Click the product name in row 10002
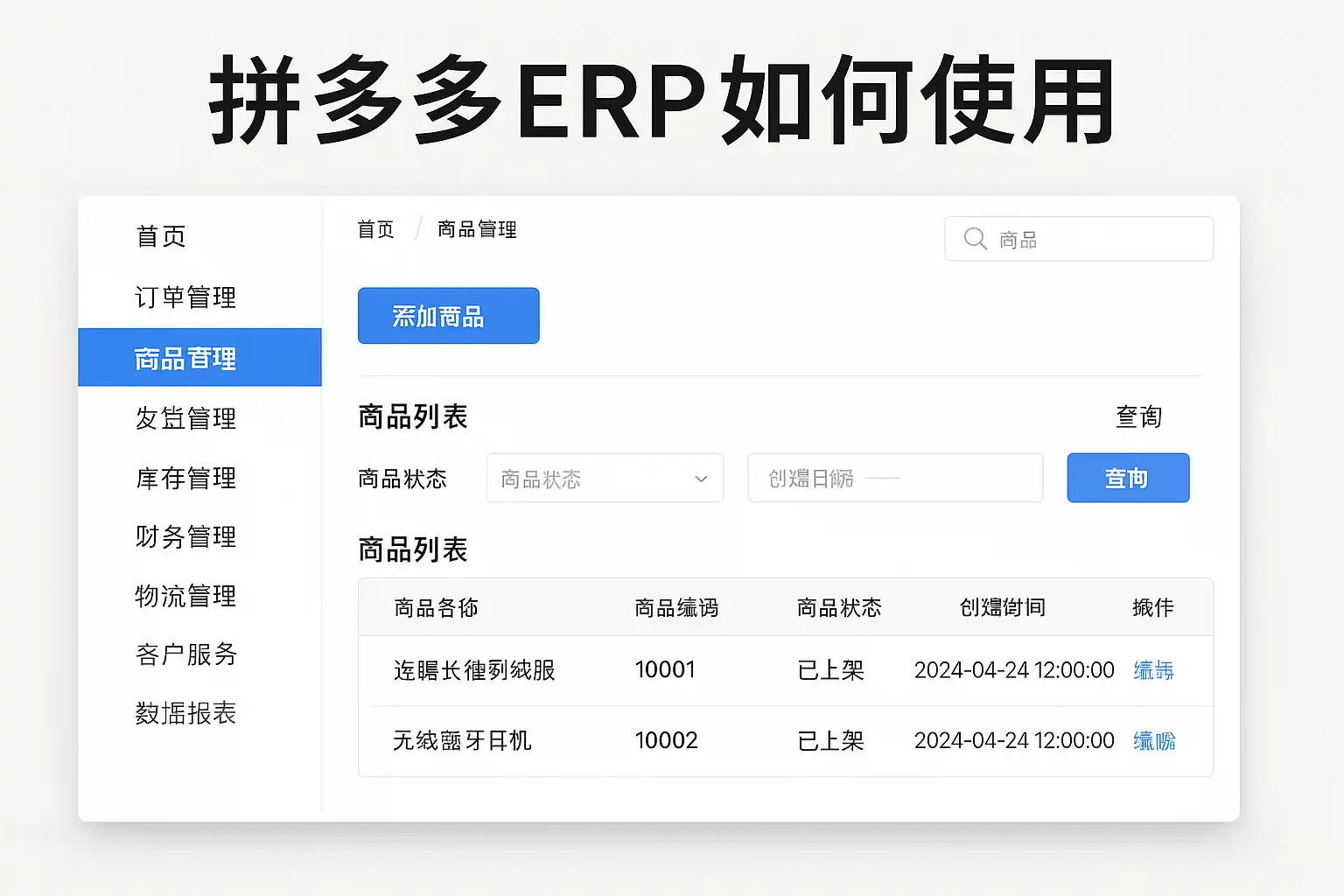The width and height of the screenshot is (1344, 896). 462,741
